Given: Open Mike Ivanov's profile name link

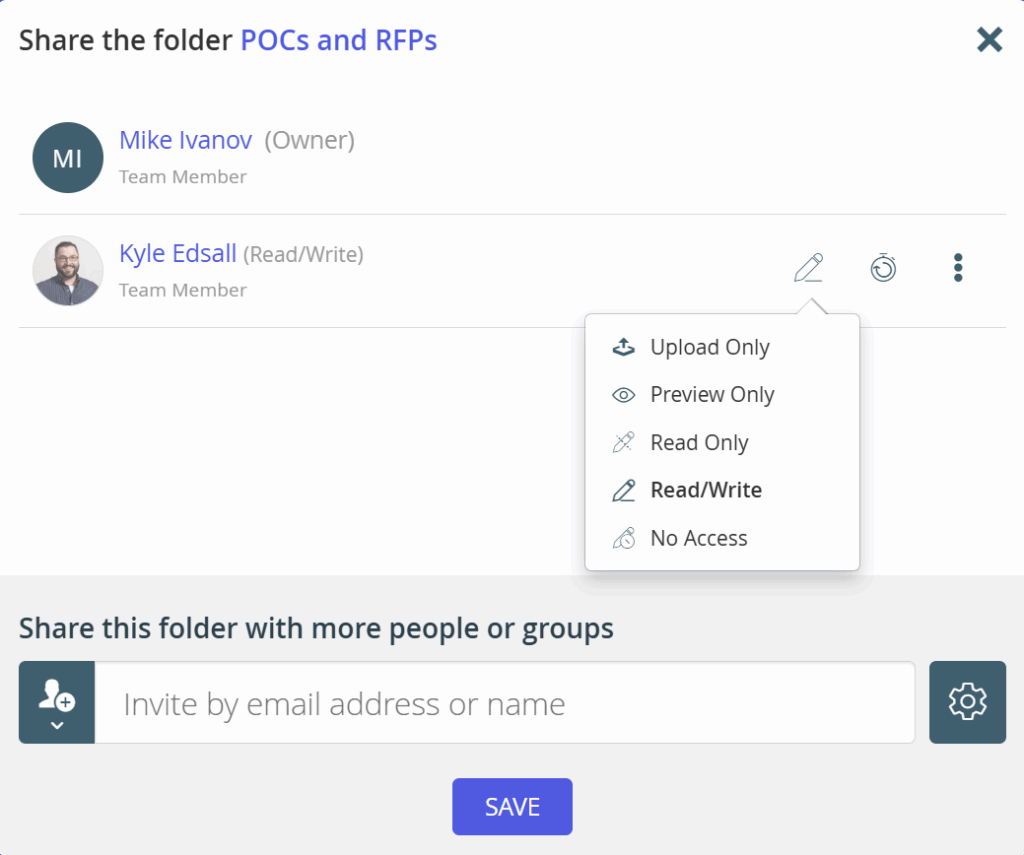Looking at the screenshot, I should click(185, 140).
